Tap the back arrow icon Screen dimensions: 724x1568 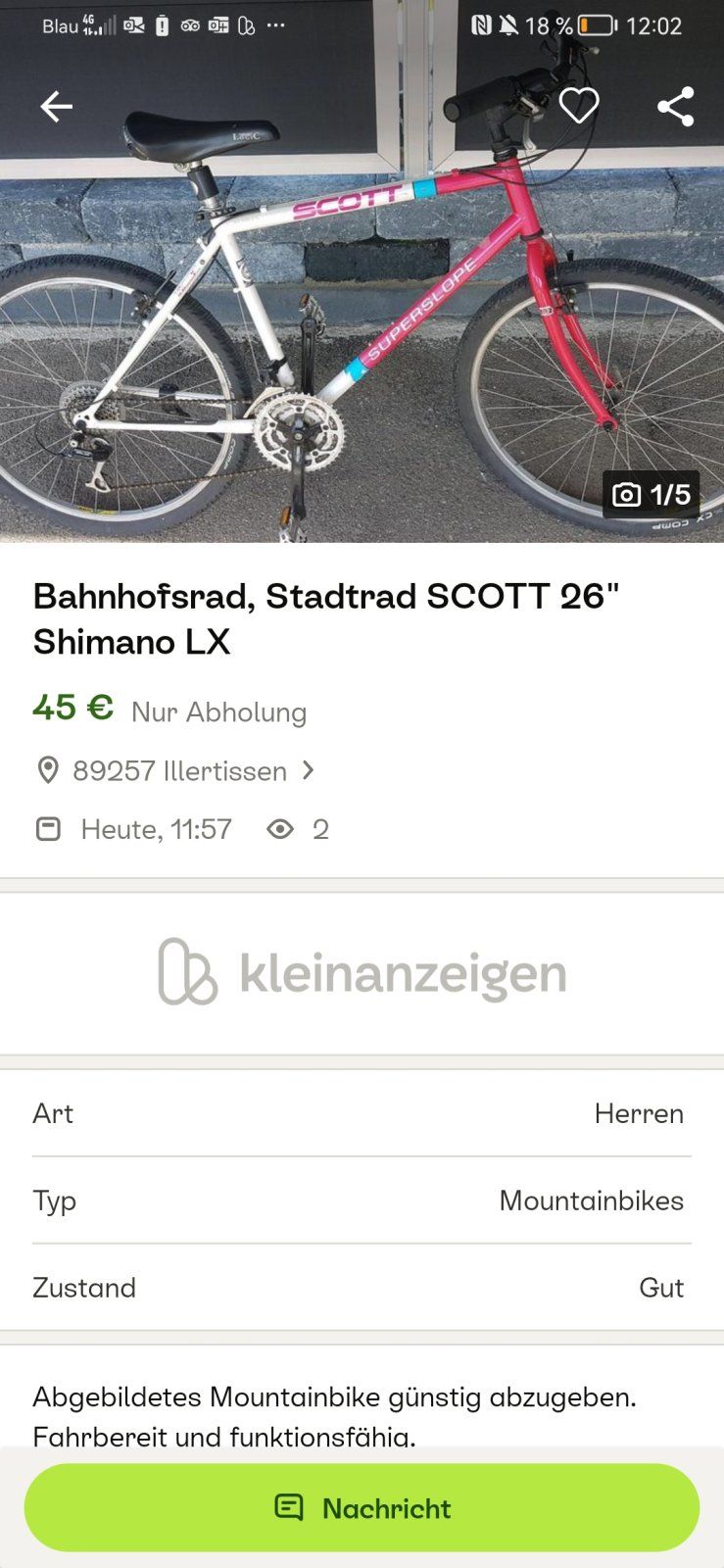pos(56,106)
